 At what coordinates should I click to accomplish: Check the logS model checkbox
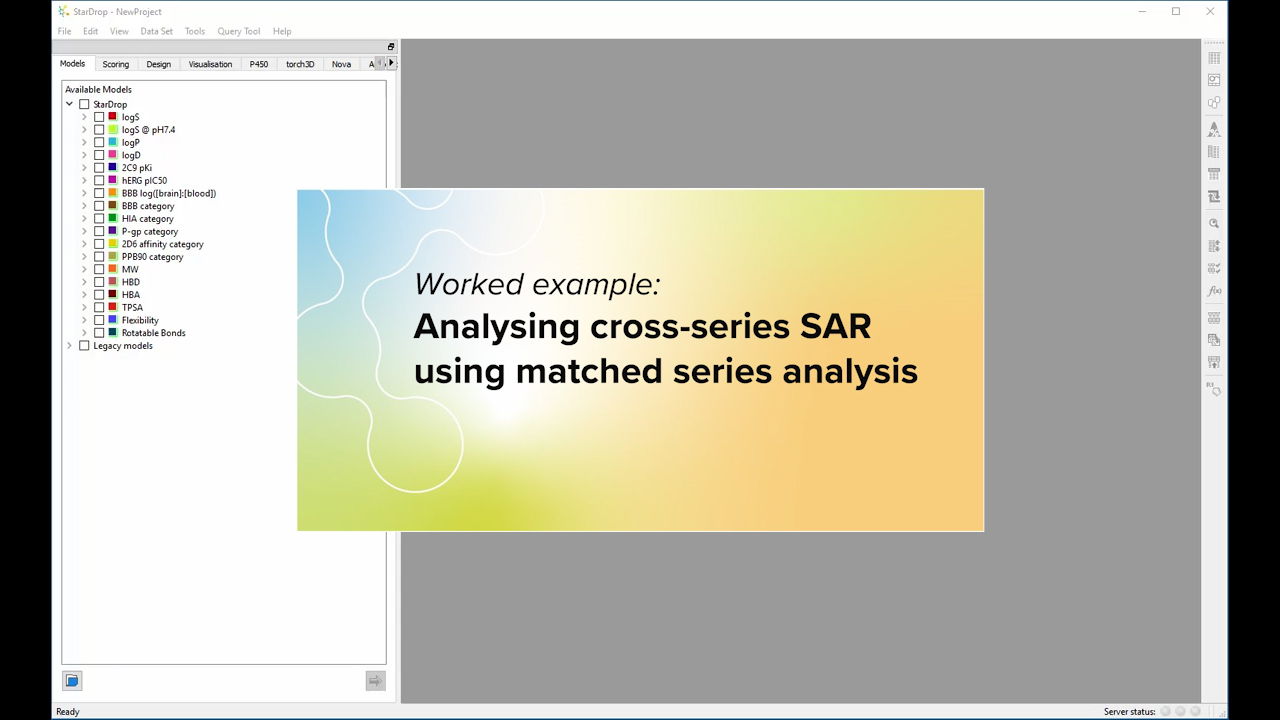(x=99, y=117)
